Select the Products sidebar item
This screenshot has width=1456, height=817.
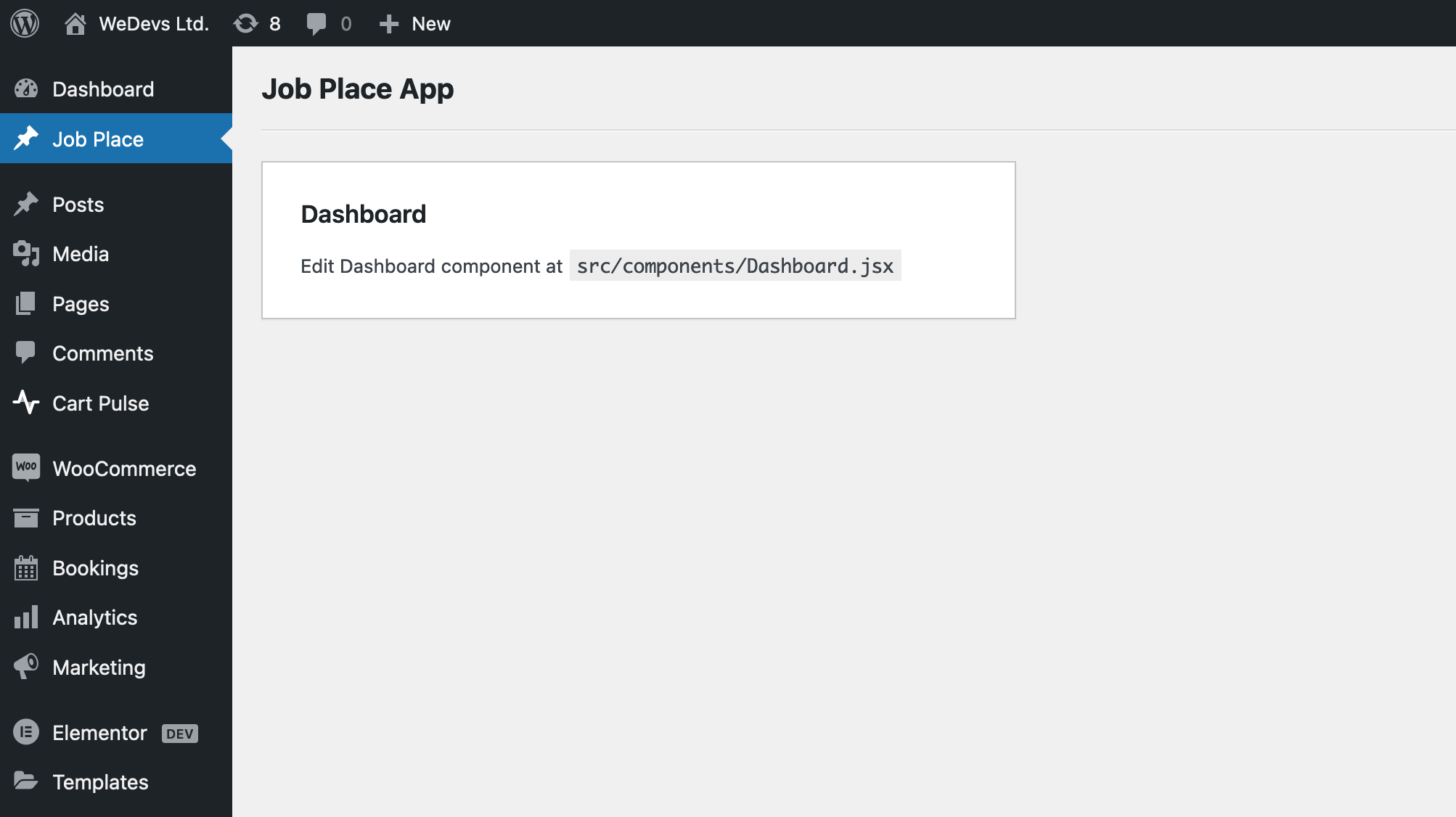(94, 518)
